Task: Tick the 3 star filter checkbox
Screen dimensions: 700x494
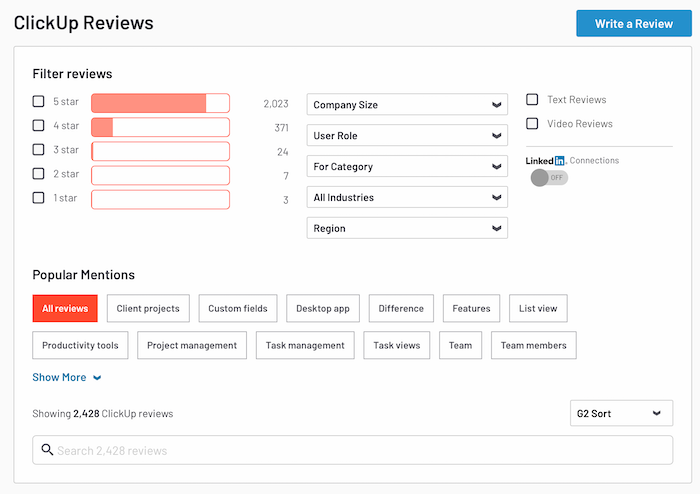Action: (x=38, y=149)
